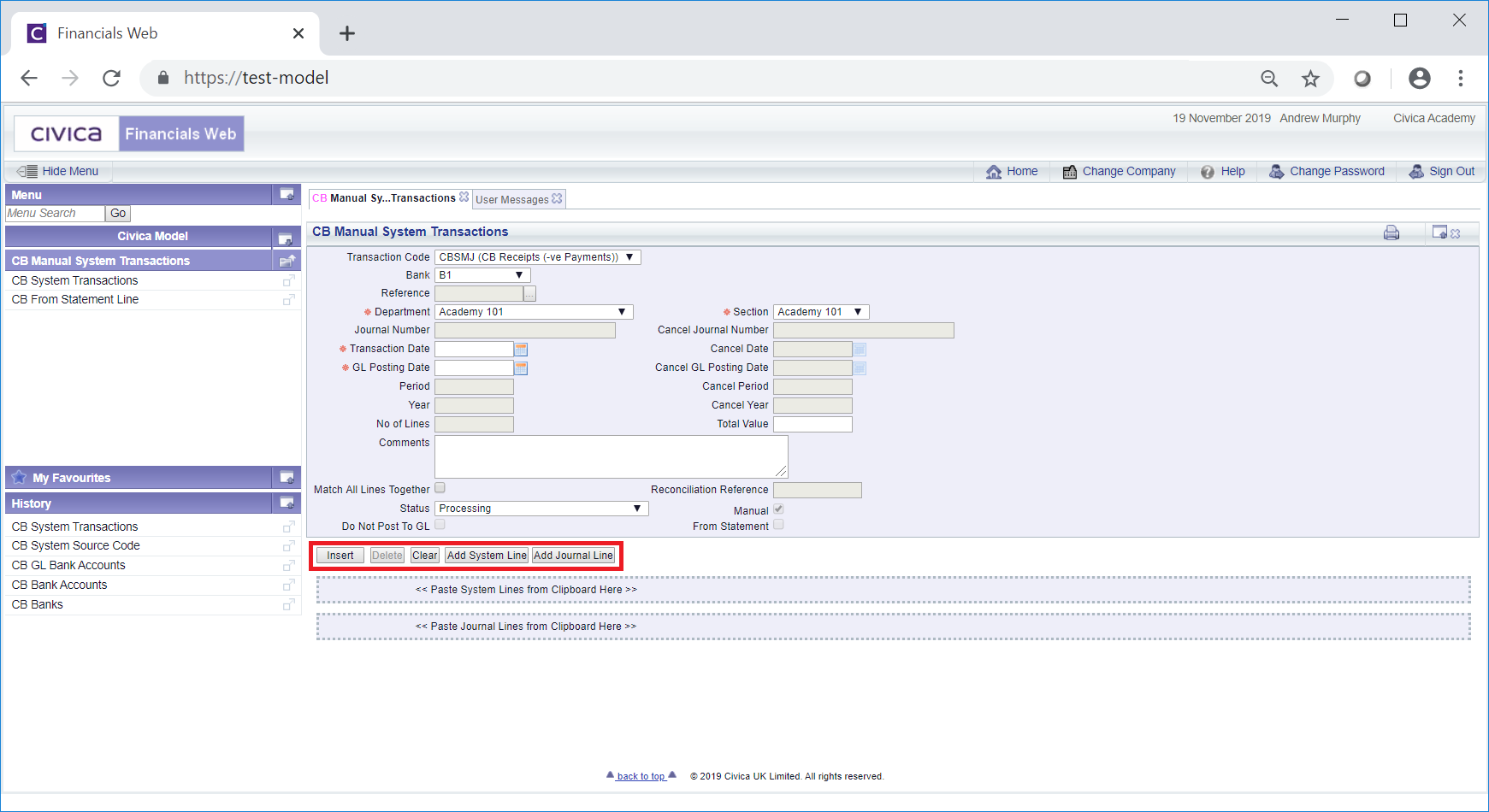The width and height of the screenshot is (1489, 812).
Task: Click Paste Journal Lines from Clipboard area
Action: 894,627
